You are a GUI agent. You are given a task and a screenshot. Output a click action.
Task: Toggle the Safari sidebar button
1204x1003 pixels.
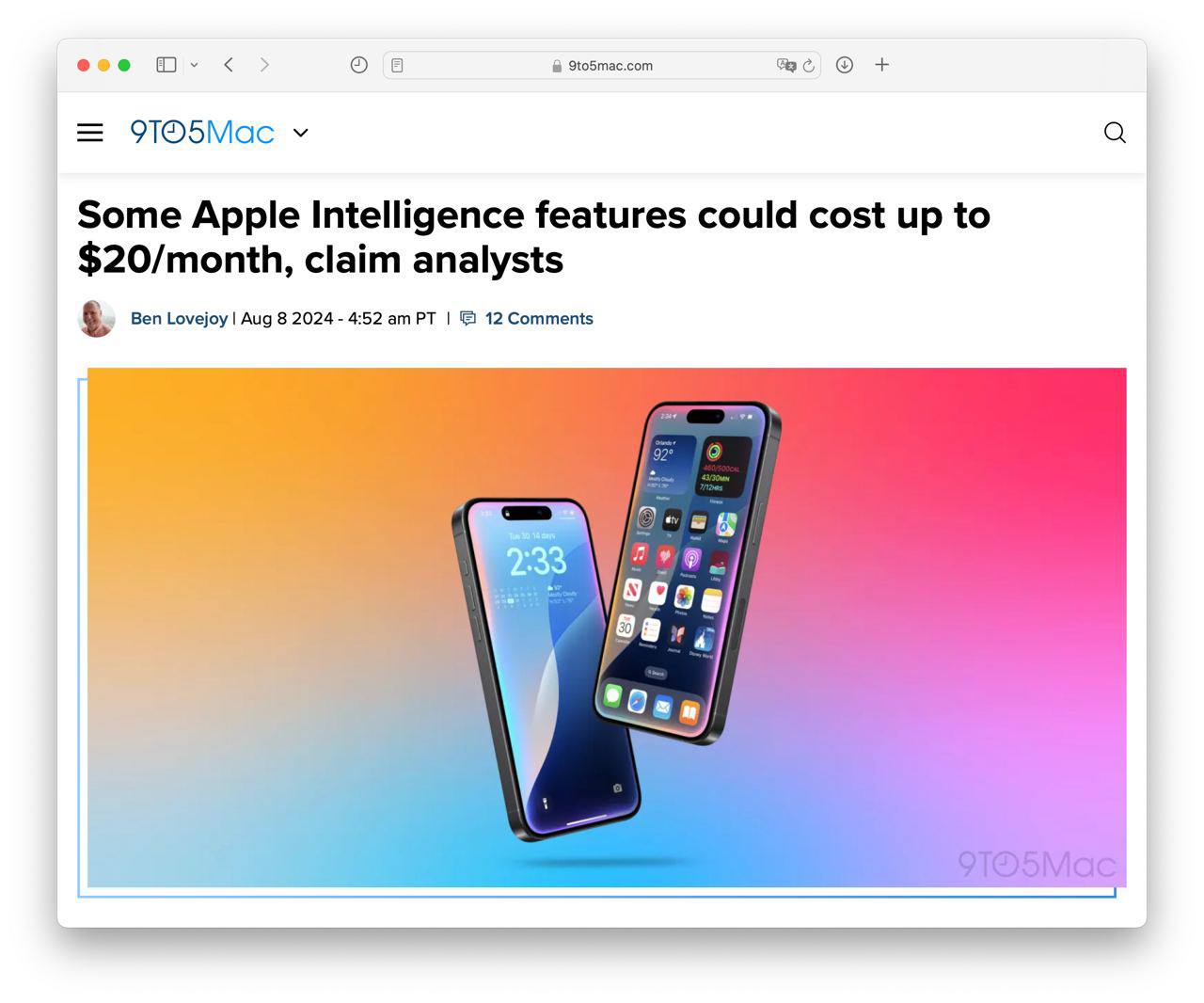[x=166, y=65]
